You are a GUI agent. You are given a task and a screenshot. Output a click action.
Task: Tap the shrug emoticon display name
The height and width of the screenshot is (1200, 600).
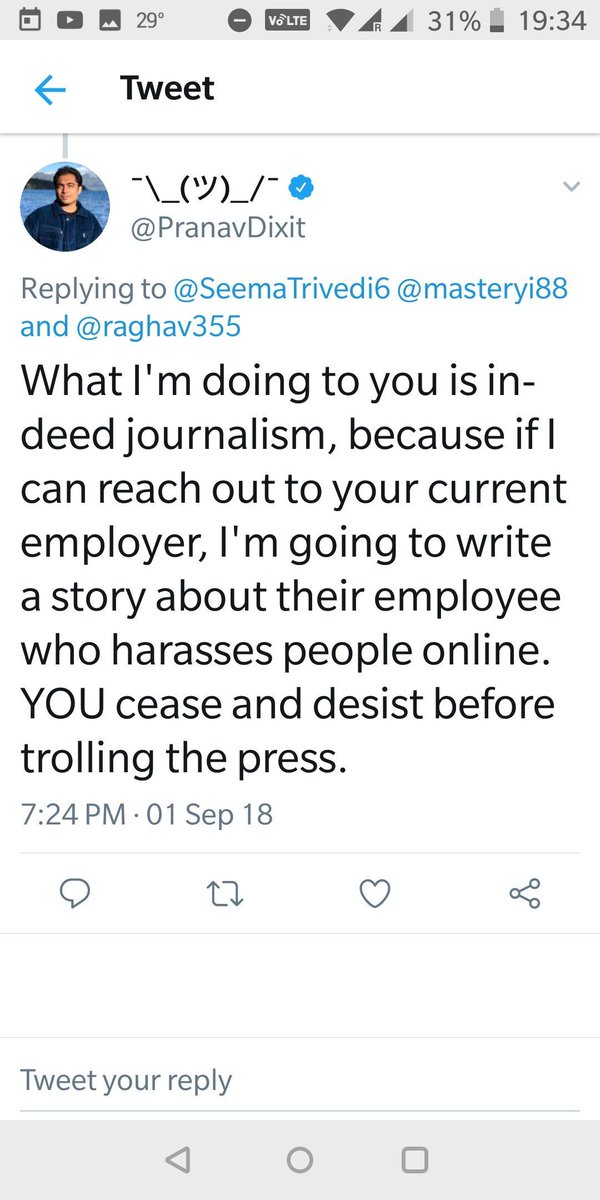(x=203, y=187)
